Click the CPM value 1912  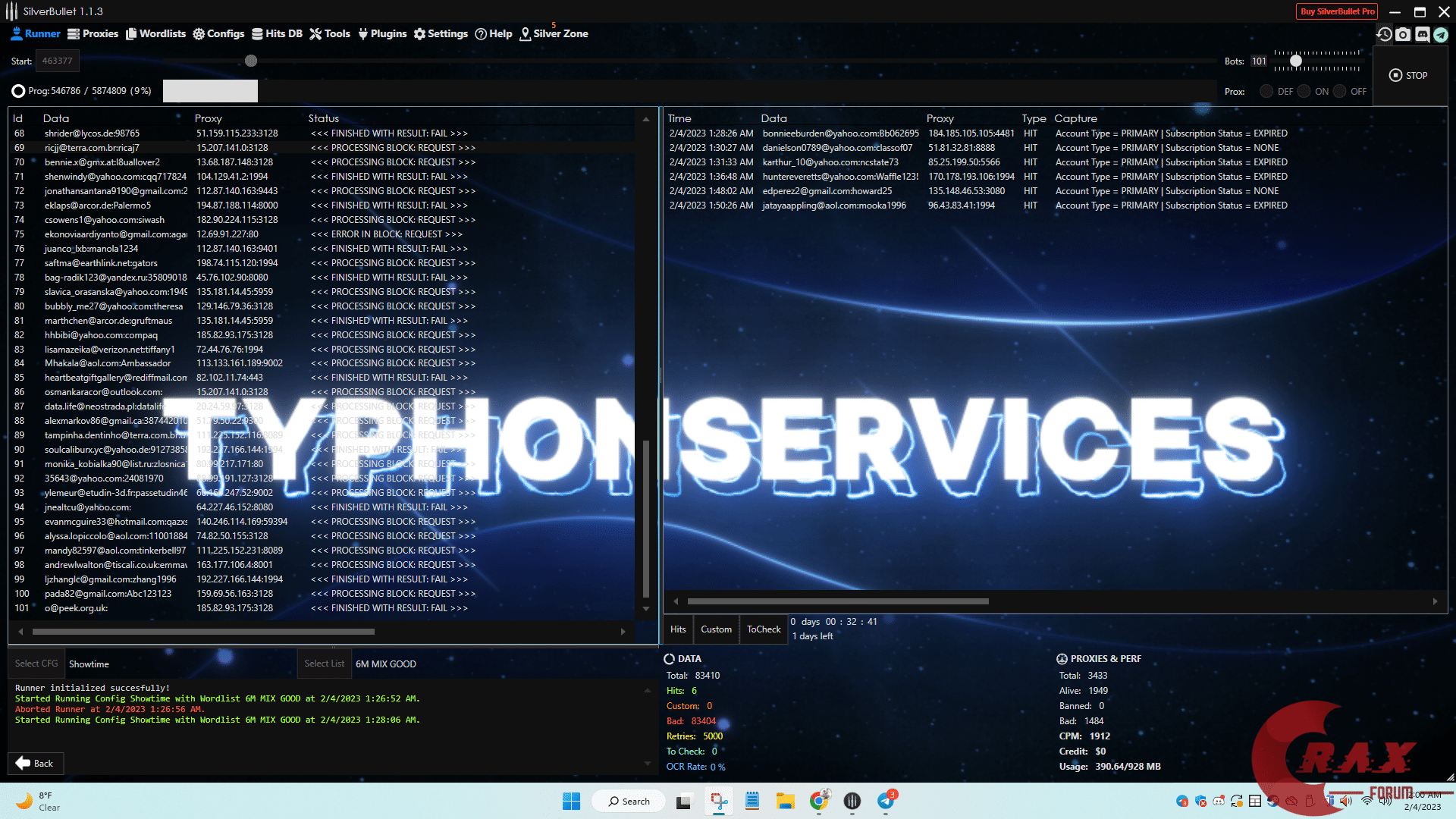(x=1100, y=736)
